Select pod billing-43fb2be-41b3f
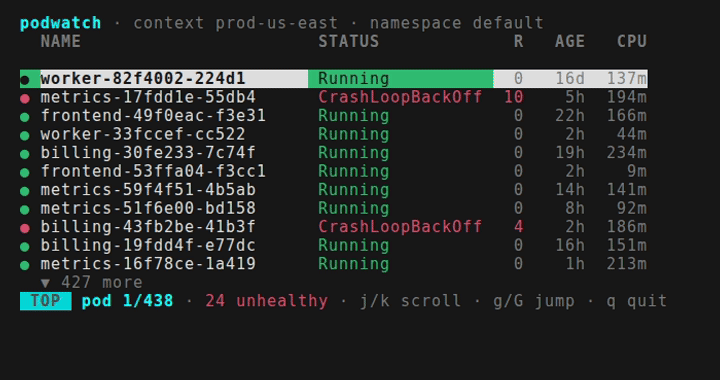Viewport: 720px width, 380px height. tap(334, 227)
